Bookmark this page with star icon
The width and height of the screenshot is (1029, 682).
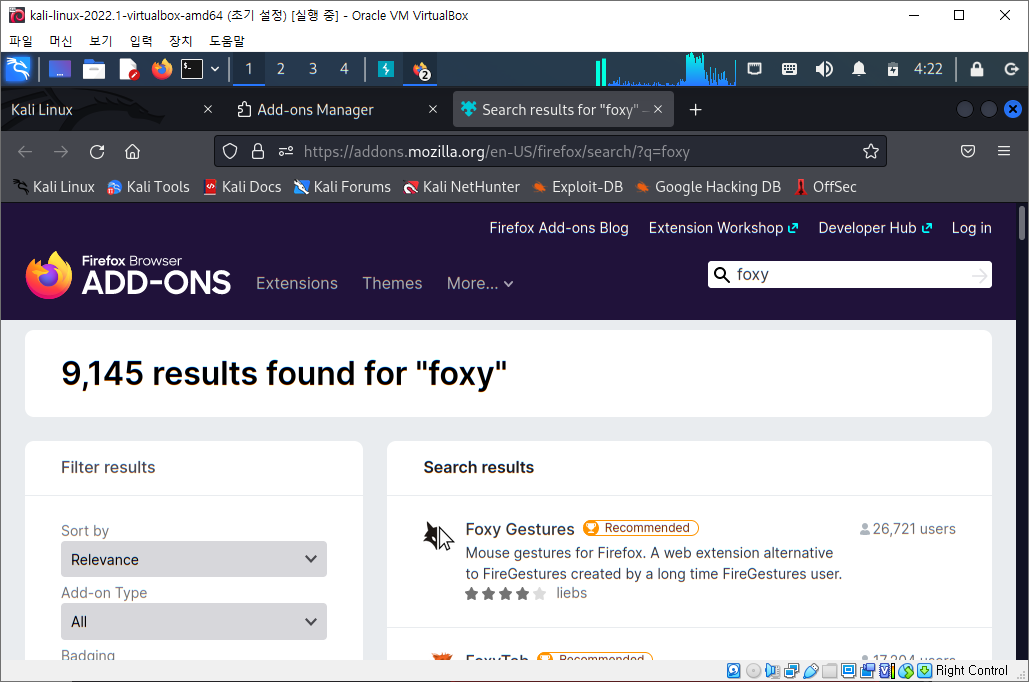[x=870, y=152]
